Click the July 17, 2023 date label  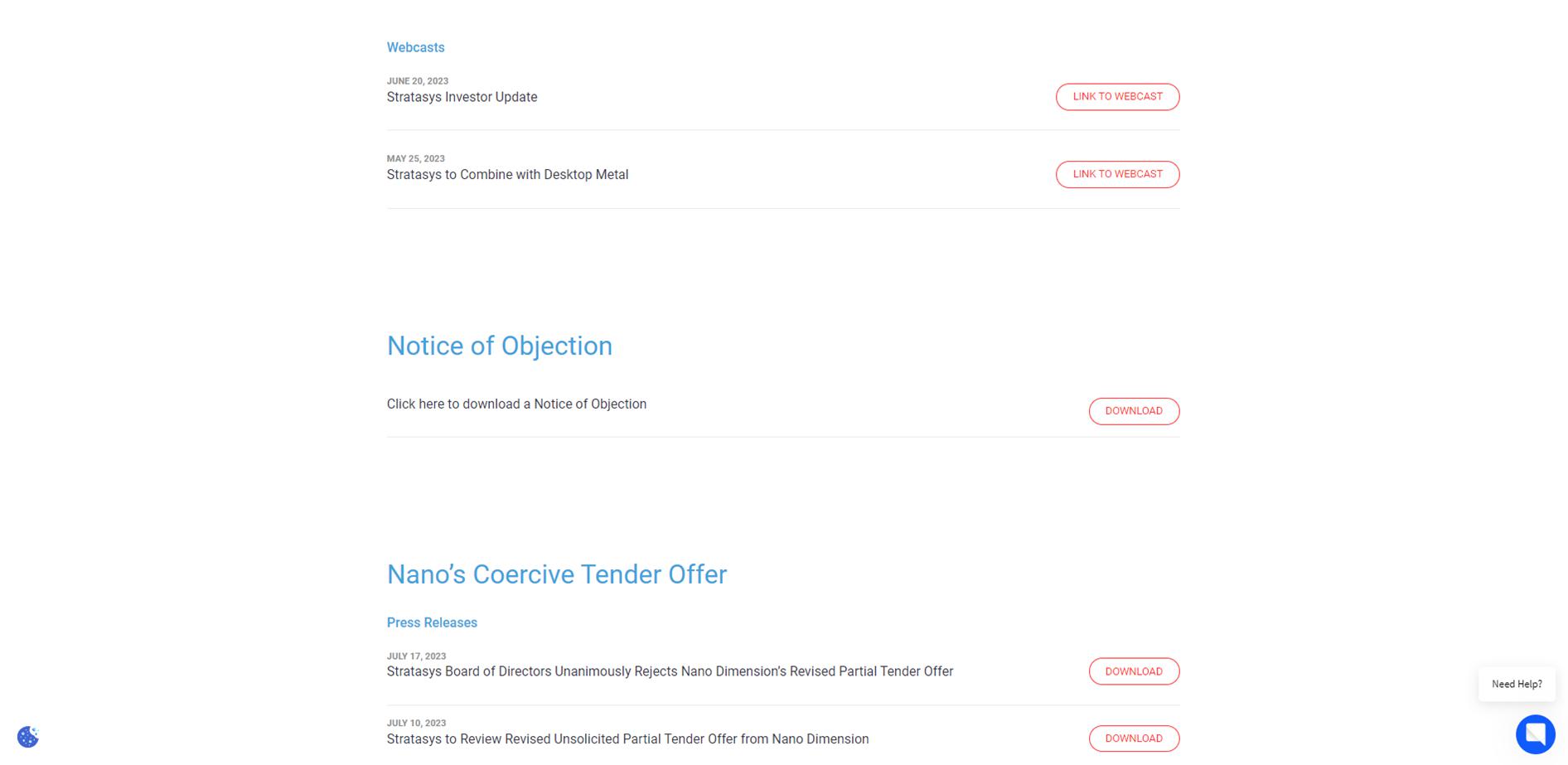pos(416,656)
